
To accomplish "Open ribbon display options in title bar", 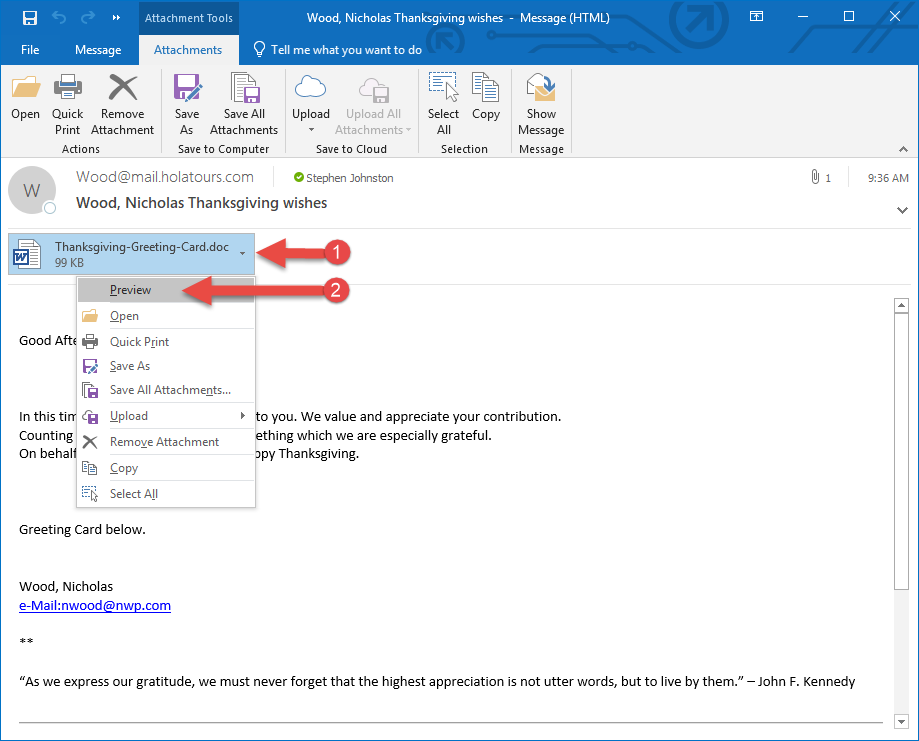I will click(x=757, y=16).
